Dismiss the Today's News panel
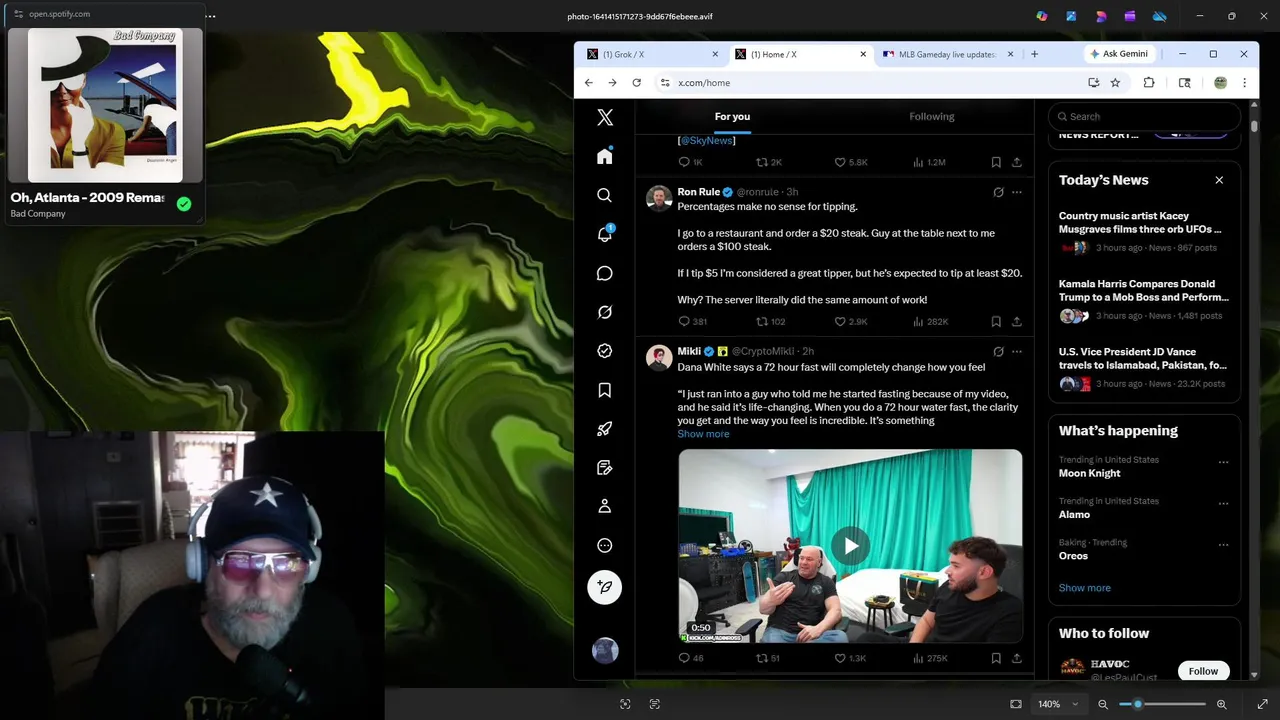This screenshot has height=720, width=1280. point(1219,180)
